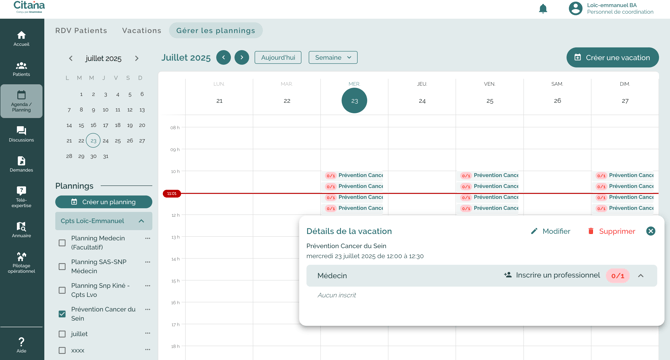Select day 31 in mini calendar

coord(106,156)
